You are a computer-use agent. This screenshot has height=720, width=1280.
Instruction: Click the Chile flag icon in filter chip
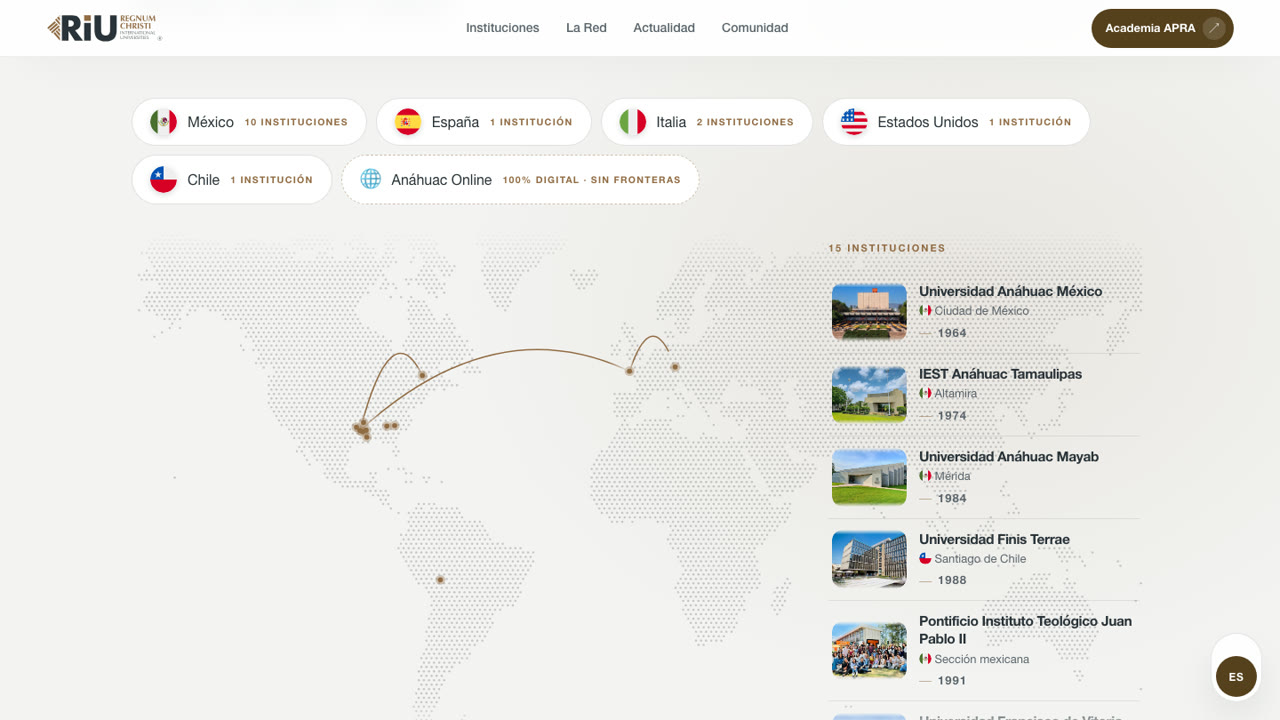coord(163,180)
